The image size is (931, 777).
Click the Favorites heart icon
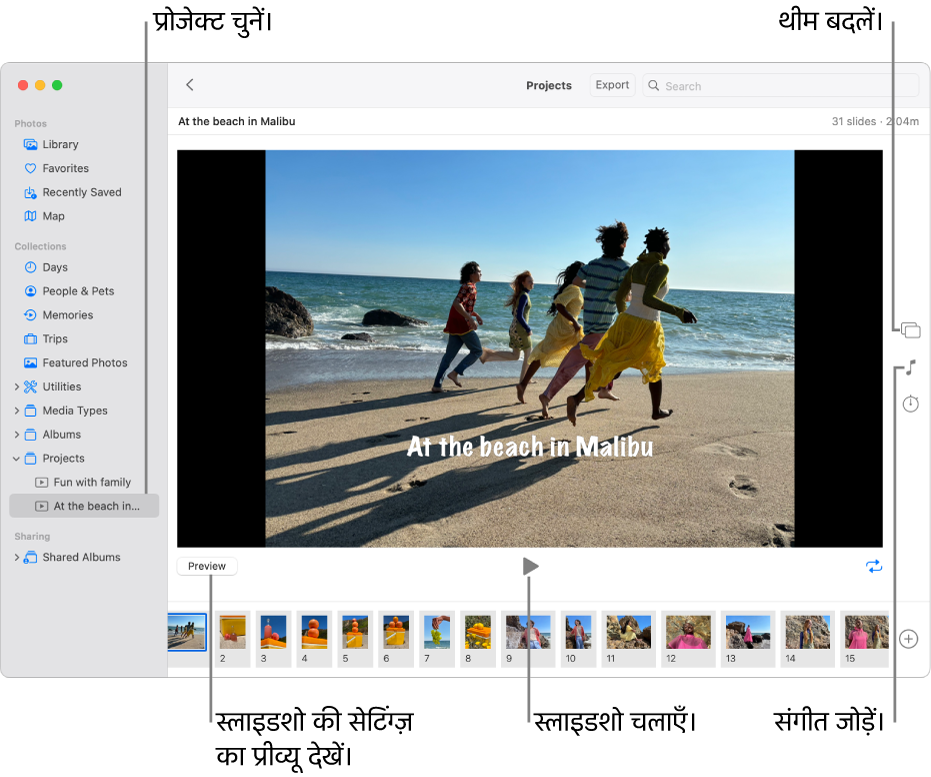pyautogui.click(x=30, y=169)
